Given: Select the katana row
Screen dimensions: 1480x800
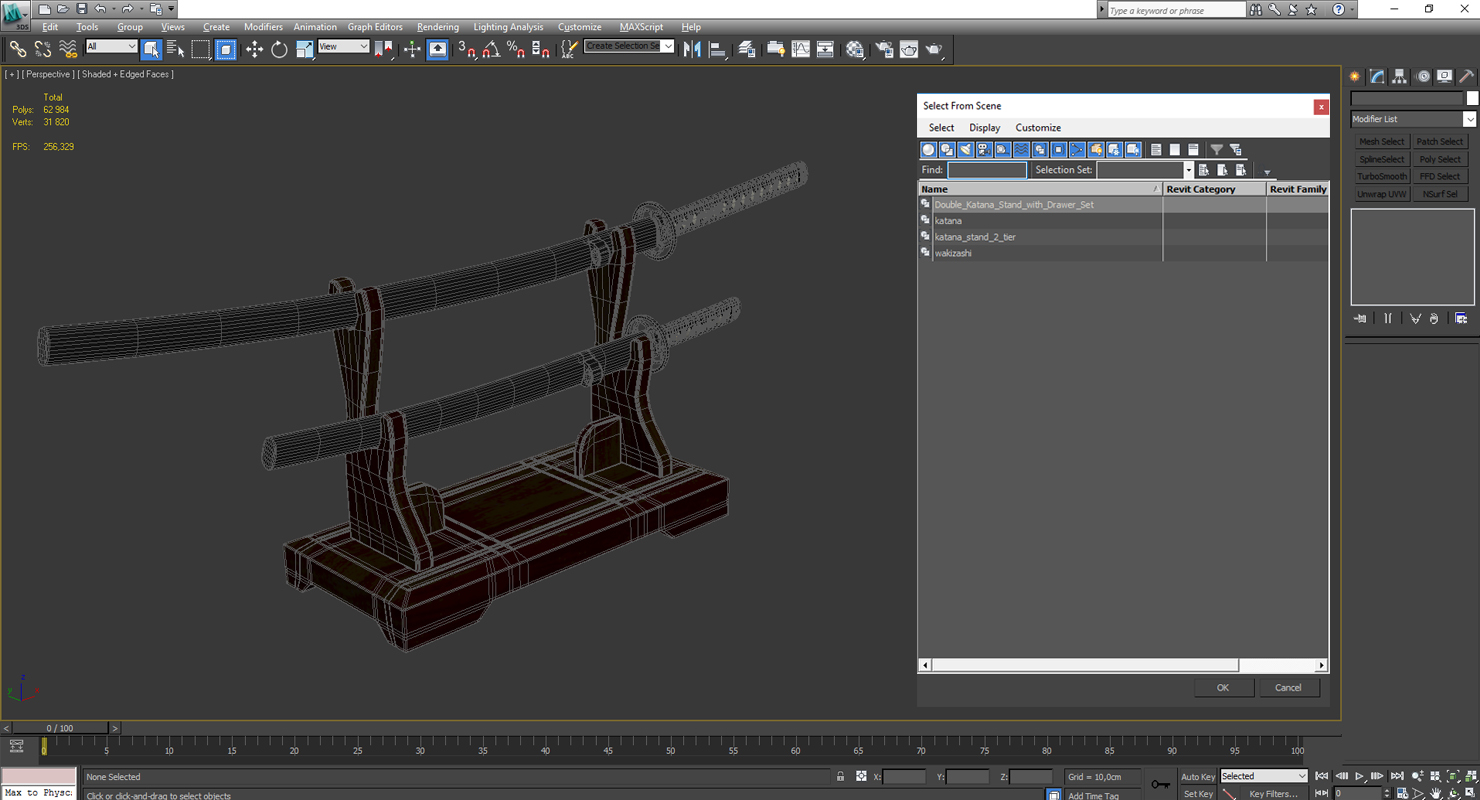Looking at the screenshot, I should (x=1123, y=221).
